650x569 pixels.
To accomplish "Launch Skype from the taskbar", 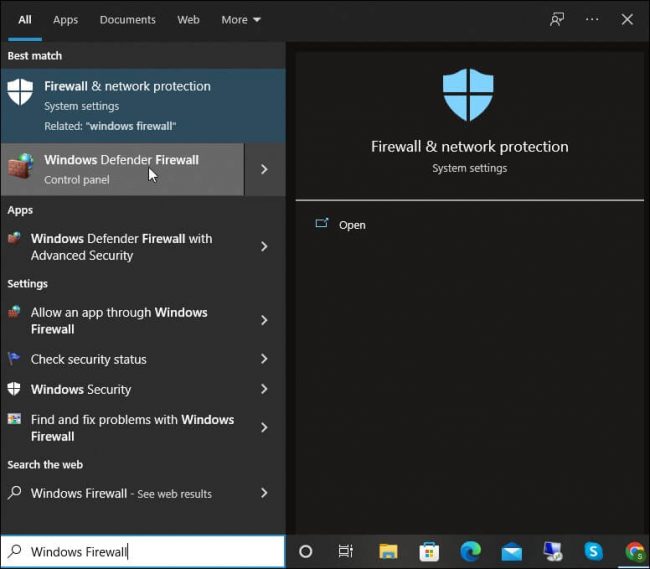I will tap(593, 551).
